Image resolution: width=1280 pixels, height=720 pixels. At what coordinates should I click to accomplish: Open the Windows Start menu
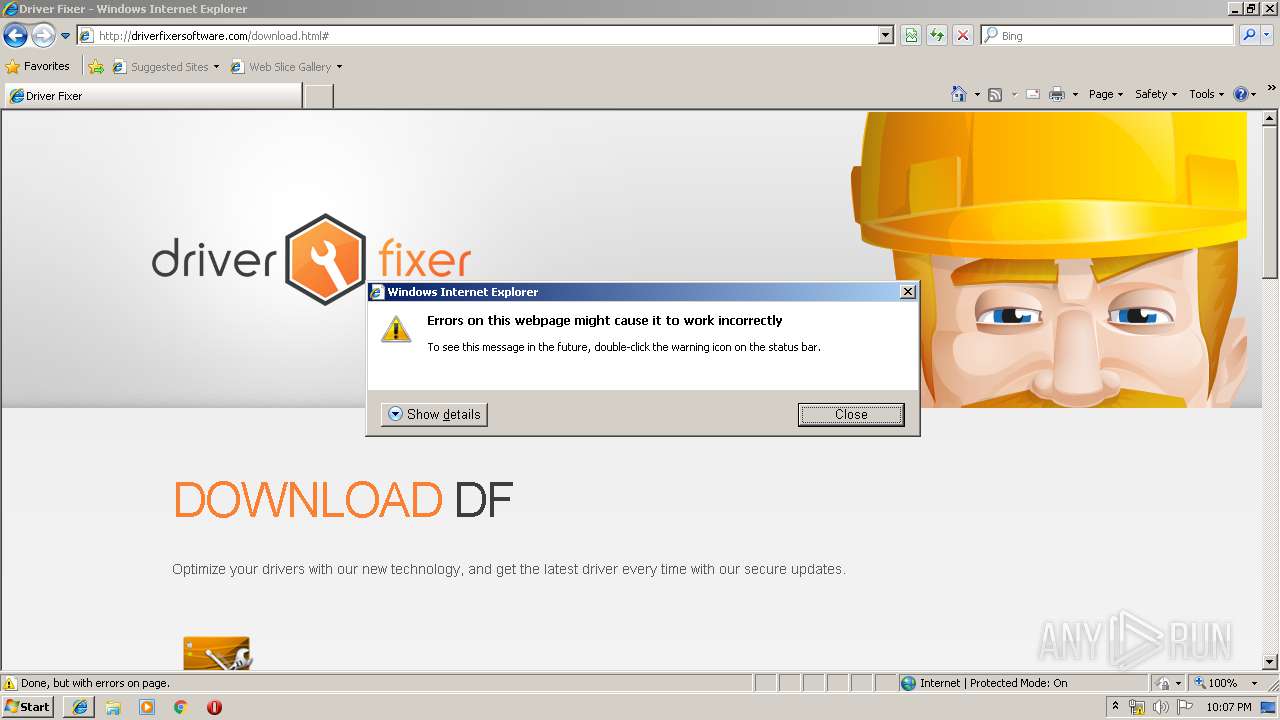click(28, 707)
